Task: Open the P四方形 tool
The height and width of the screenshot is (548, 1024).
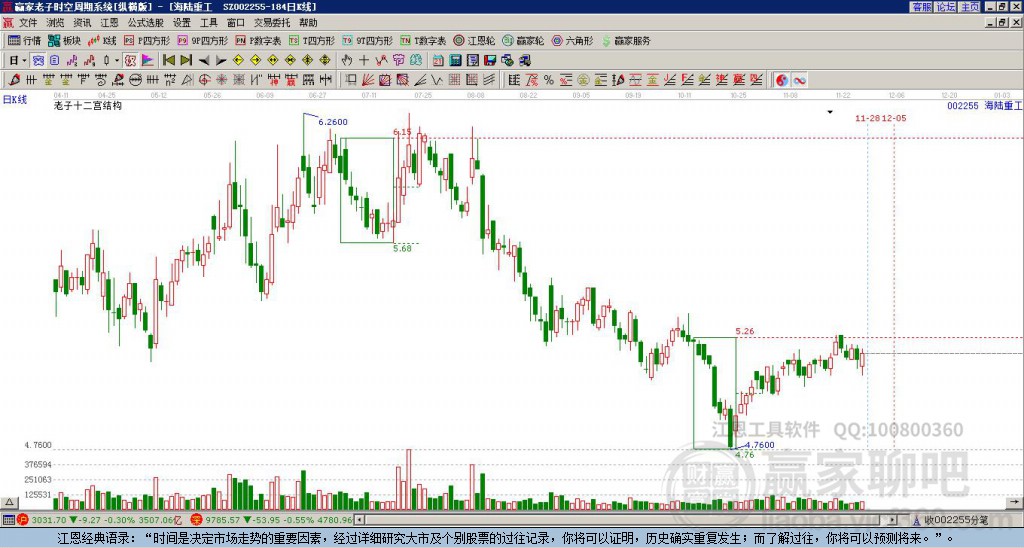Action: [147, 40]
